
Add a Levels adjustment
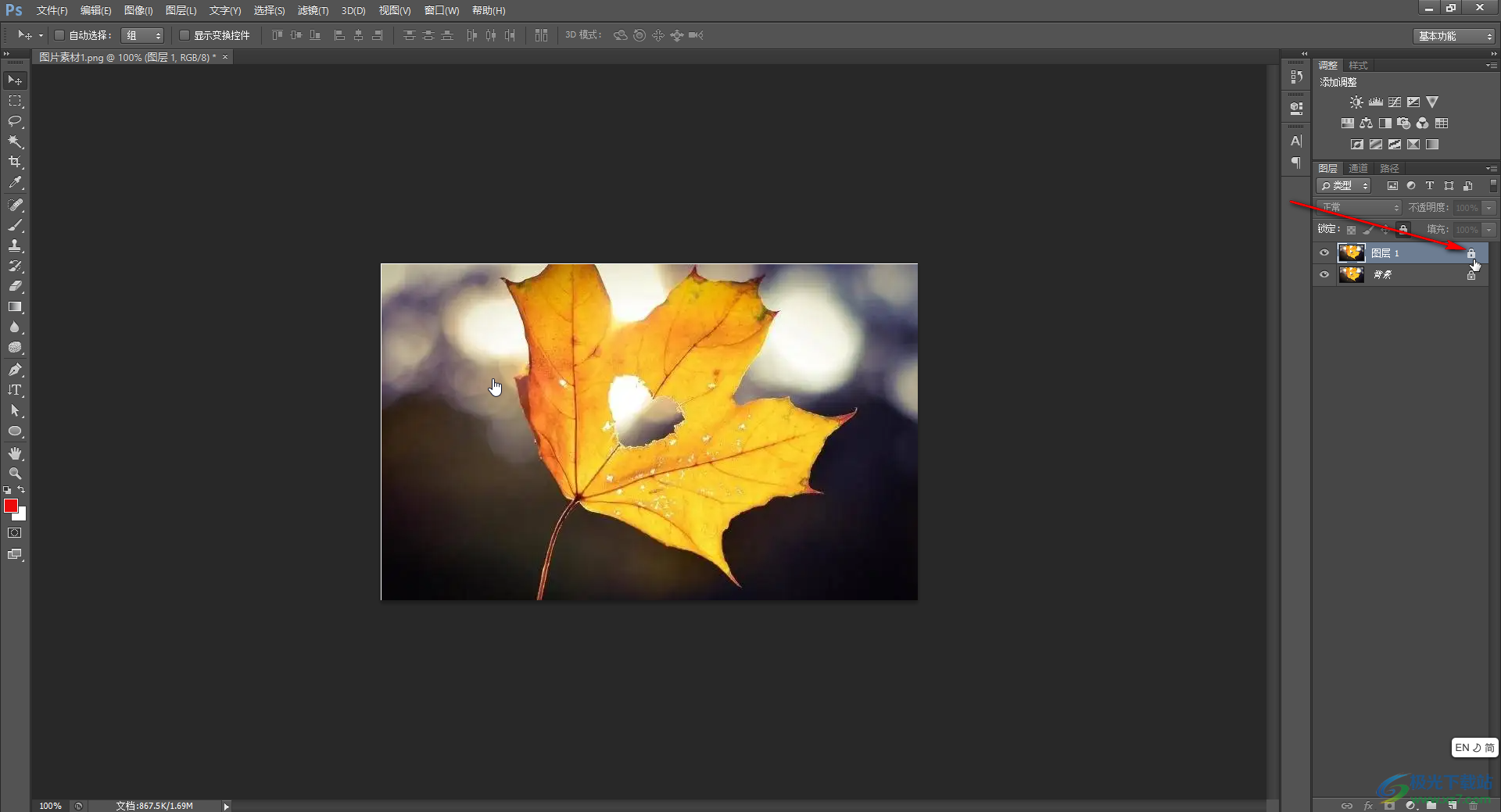tap(1376, 102)
